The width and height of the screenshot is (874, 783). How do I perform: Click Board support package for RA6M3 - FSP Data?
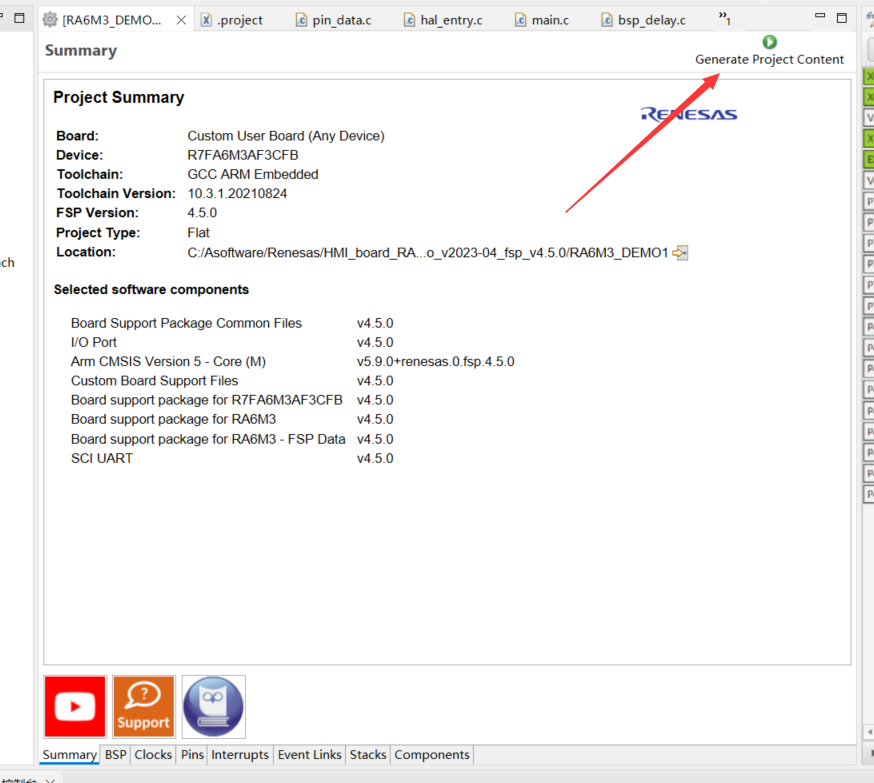(x=232, y=439)
